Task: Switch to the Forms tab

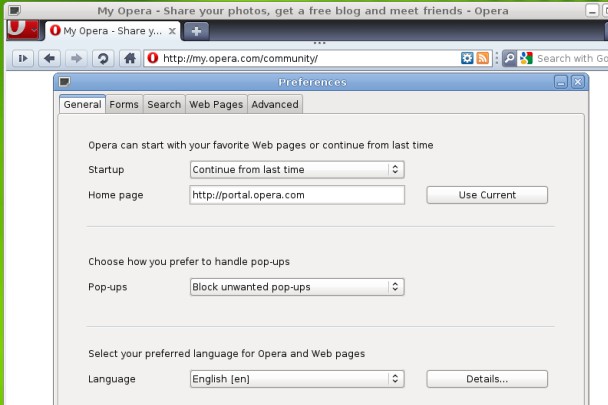Action: coord(124,104)
